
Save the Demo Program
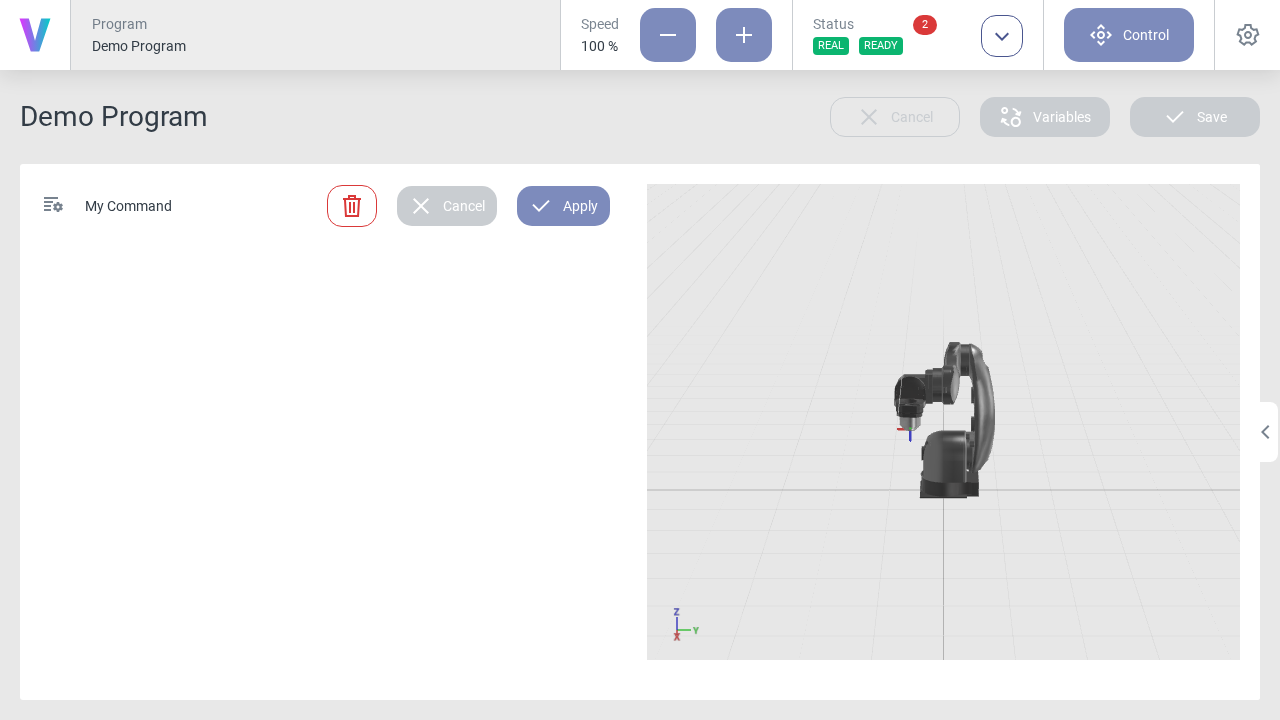click(x=1195, y=117)
